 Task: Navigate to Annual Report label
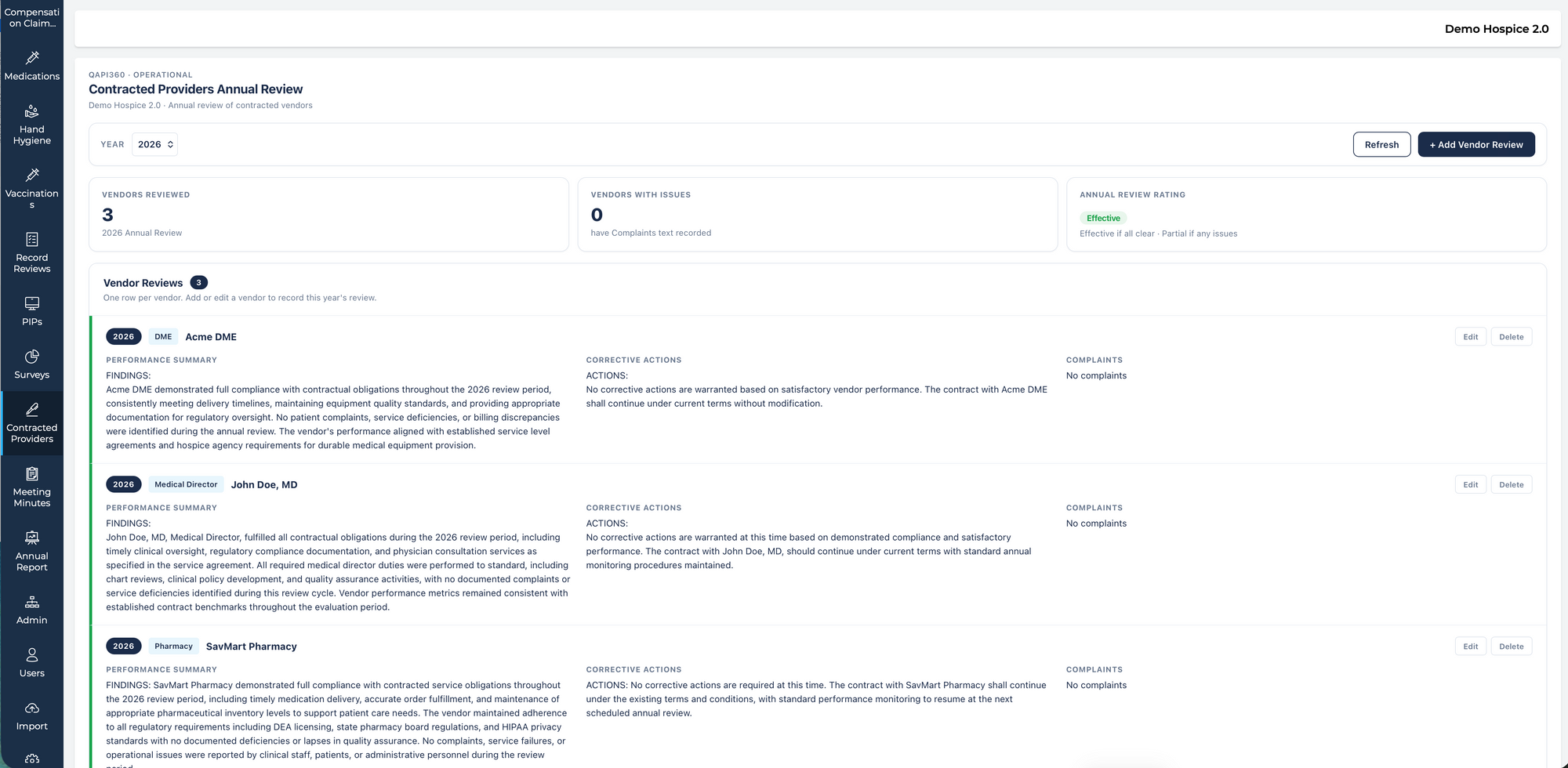click(32, 562)
